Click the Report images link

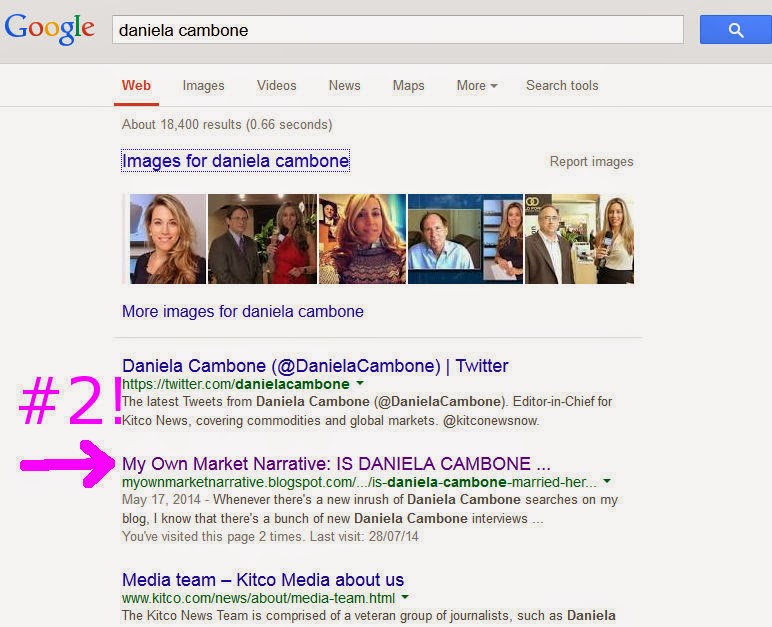coord(591,162)
